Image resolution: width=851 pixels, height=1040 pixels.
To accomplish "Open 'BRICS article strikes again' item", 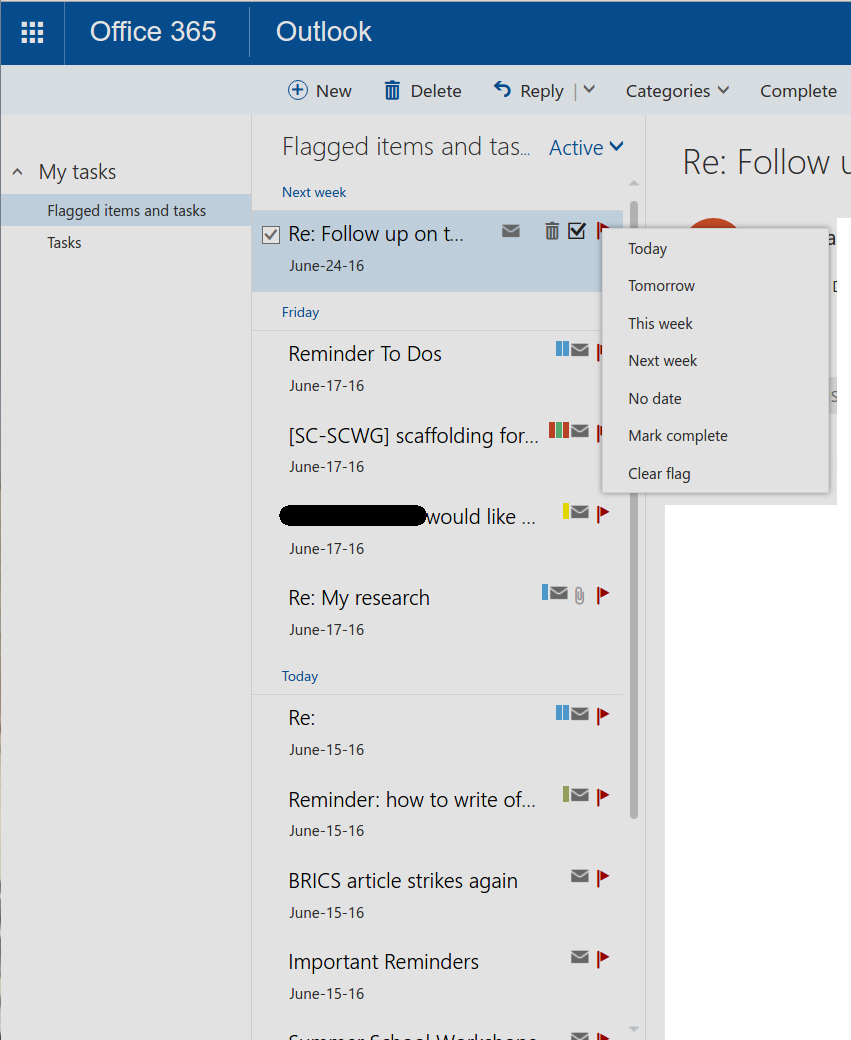I will [403, 881].
